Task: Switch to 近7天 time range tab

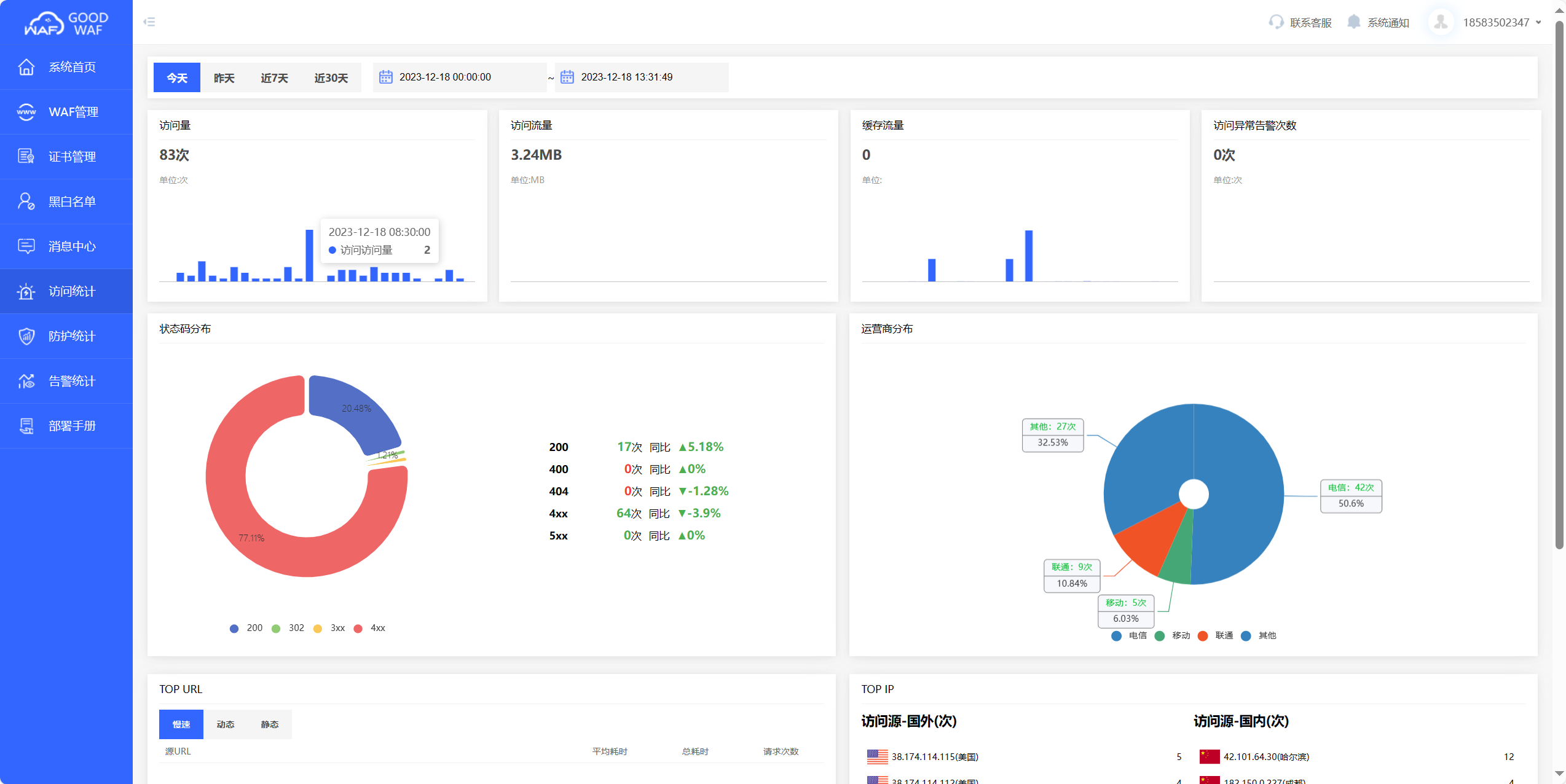Action: [x=274, y=78]
